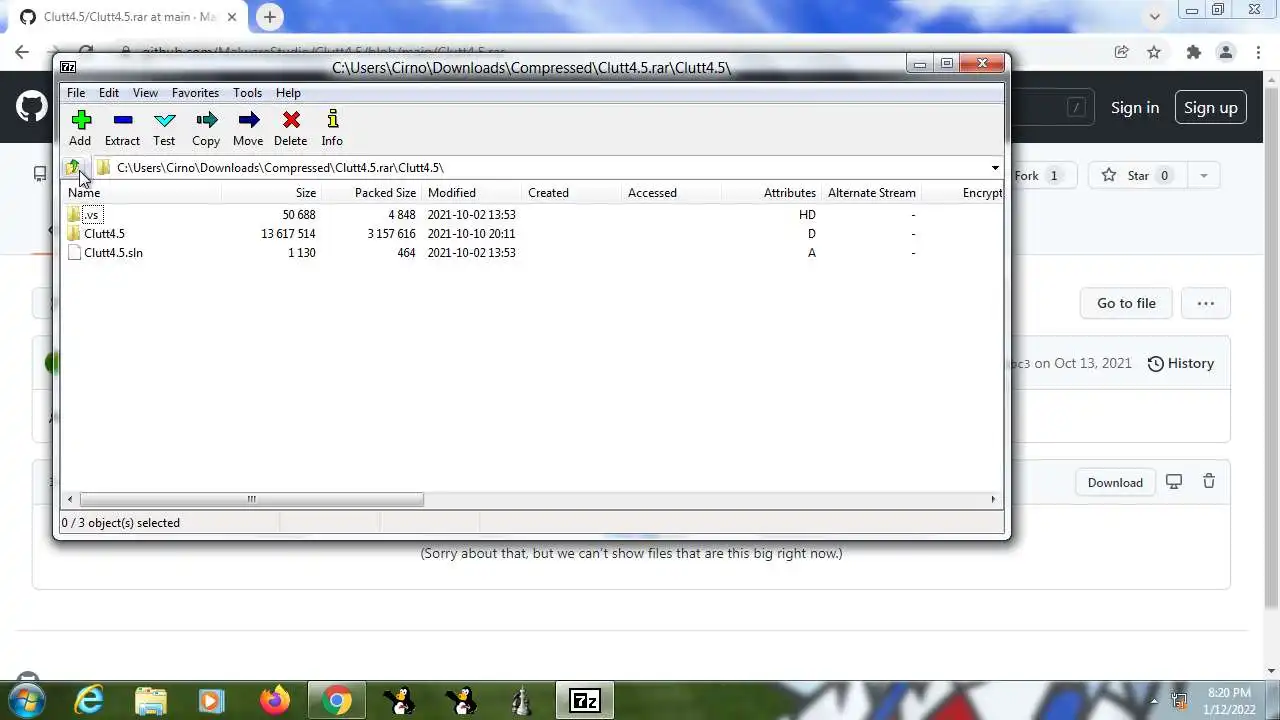This screenshot has width=1280, height=720.
Task: Open the Help menu
Action: pyautogui.click(x=288, y=92)
